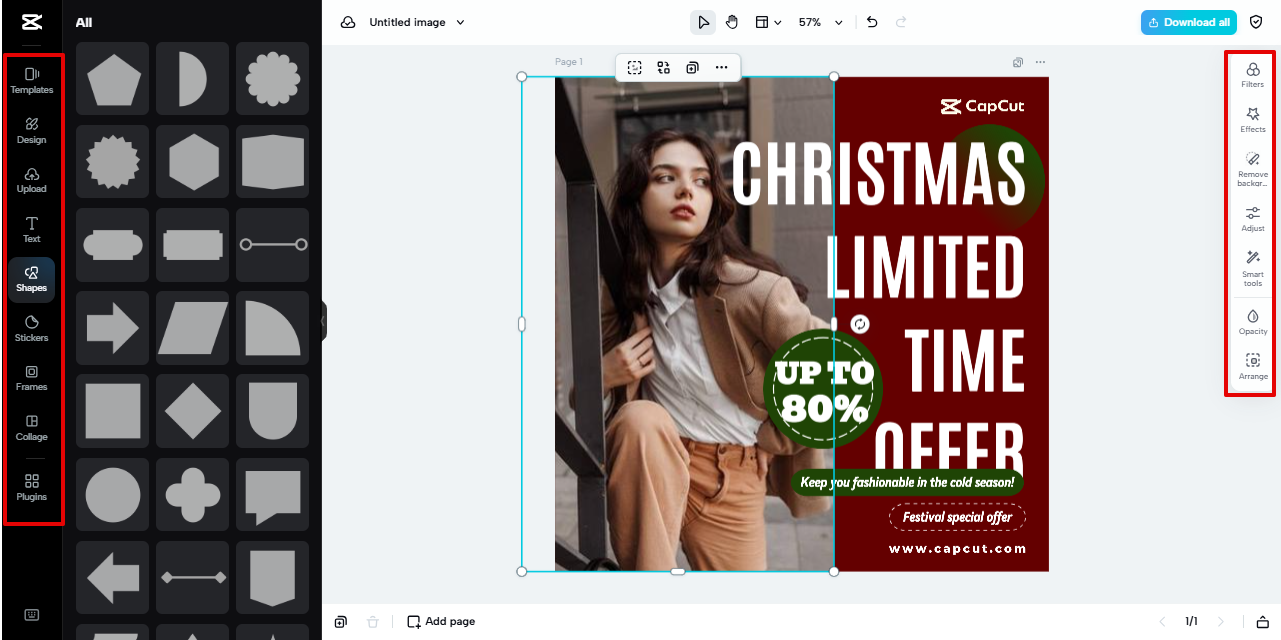Remove background of the selected photo
Screen dimensions: 1281x640
1252,166
